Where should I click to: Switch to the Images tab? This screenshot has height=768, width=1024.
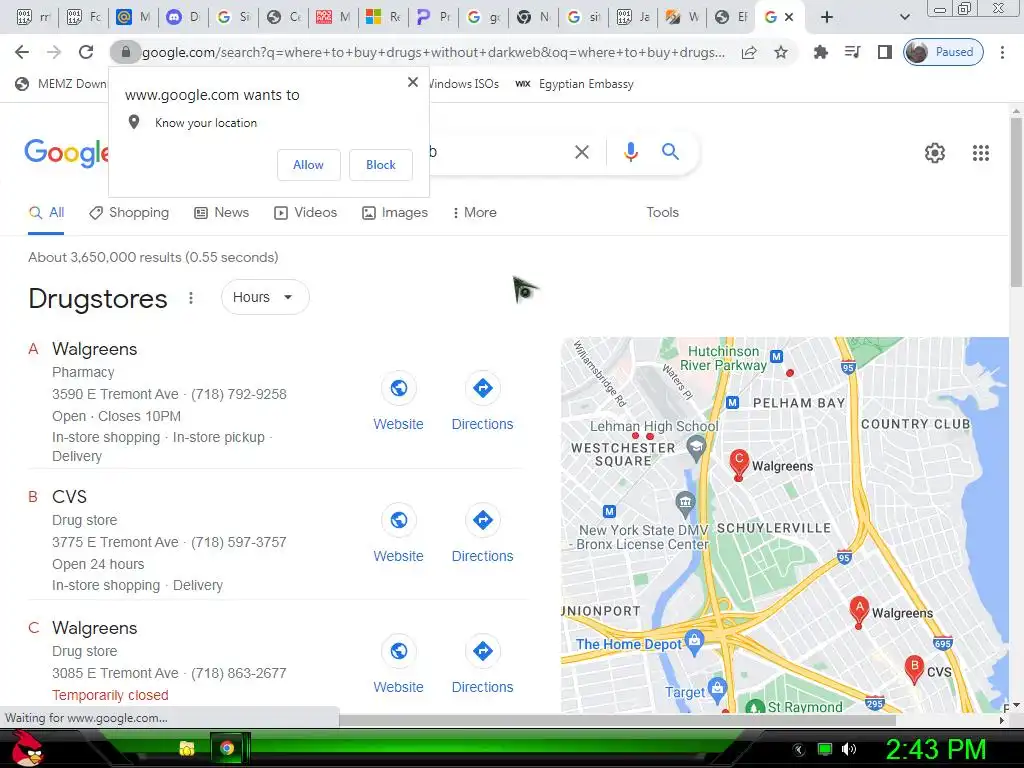pos(395,213)
